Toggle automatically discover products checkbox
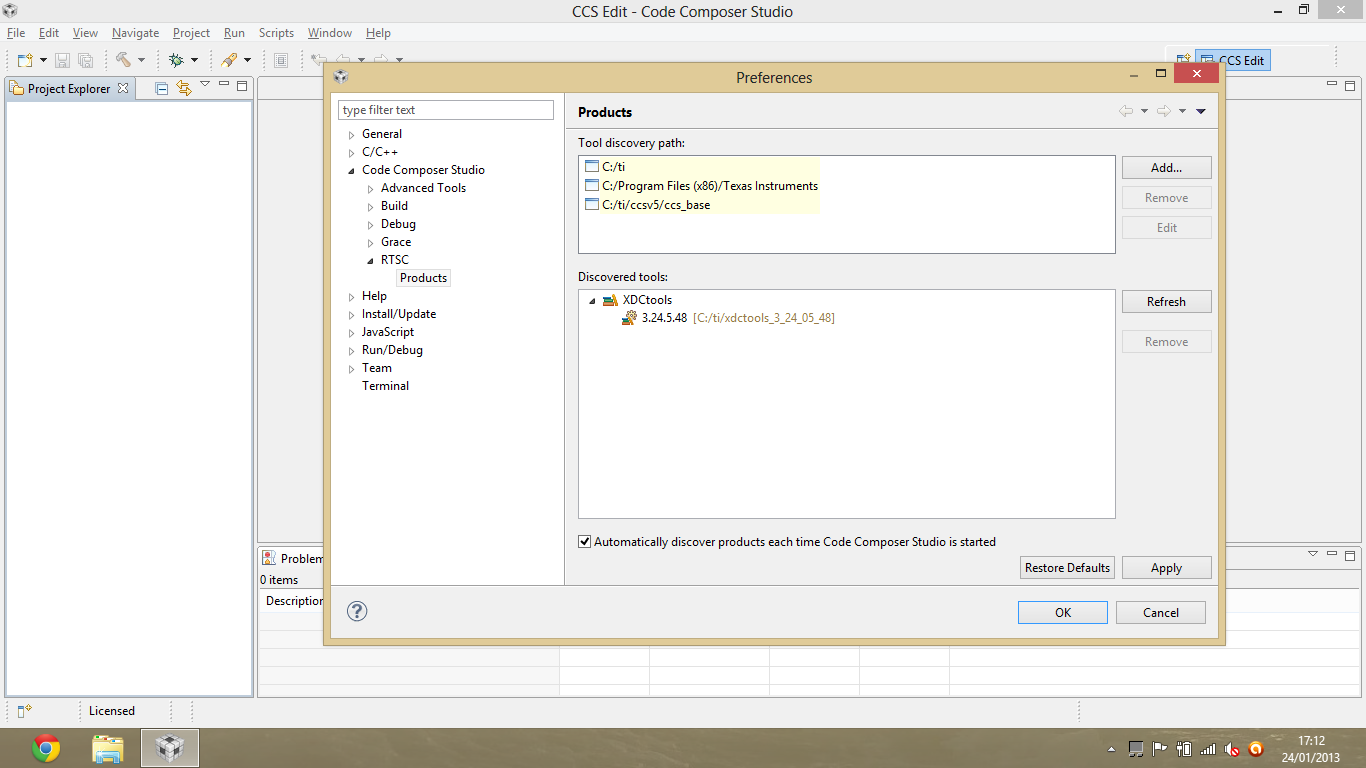The image size is (1366, 768). click(x=585, y=542)
